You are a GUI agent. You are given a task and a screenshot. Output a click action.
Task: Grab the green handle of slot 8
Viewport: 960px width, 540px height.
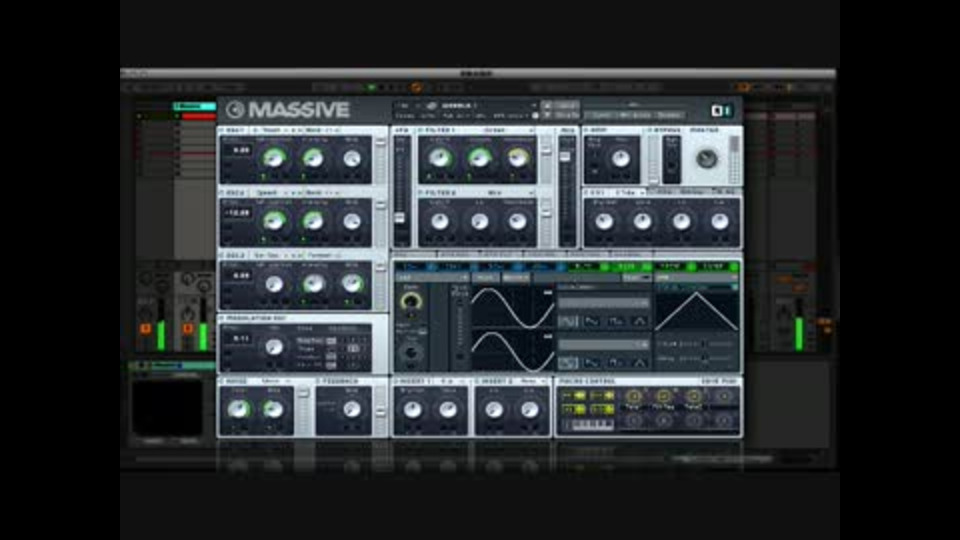(x=734, y=267)
